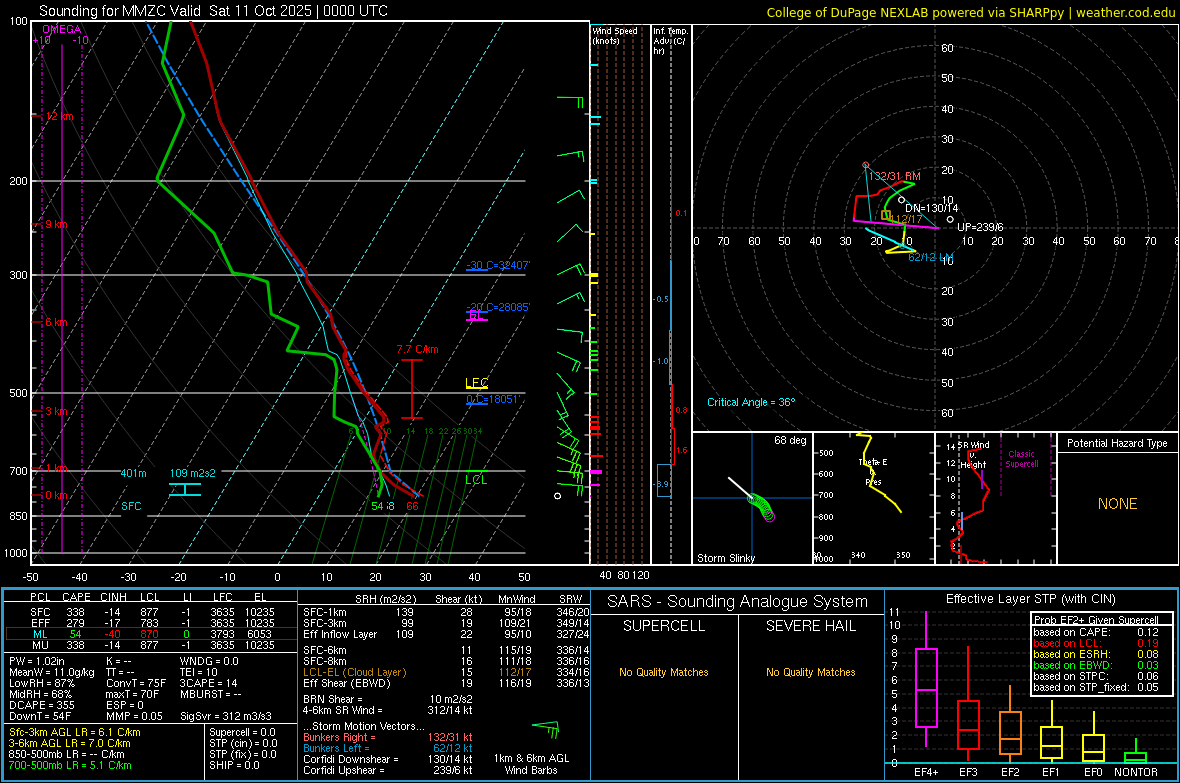Click the NONE hazard type value
Image resolution: width=1180 pixels, height=783 pixels.
coord(1117,504)
